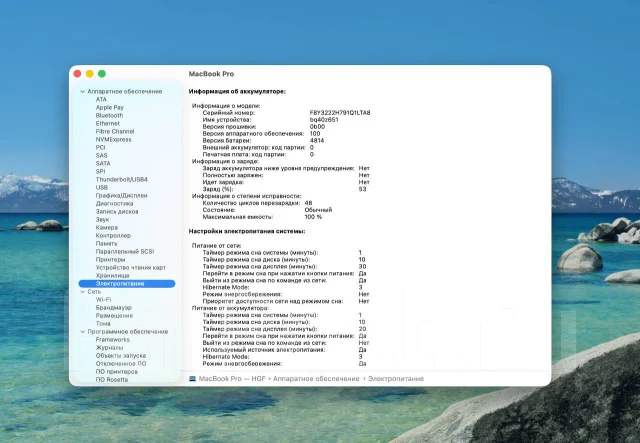Open Журналы in the sidebar
Viewport: 640px width, 443px height.
tap(109, 347)
